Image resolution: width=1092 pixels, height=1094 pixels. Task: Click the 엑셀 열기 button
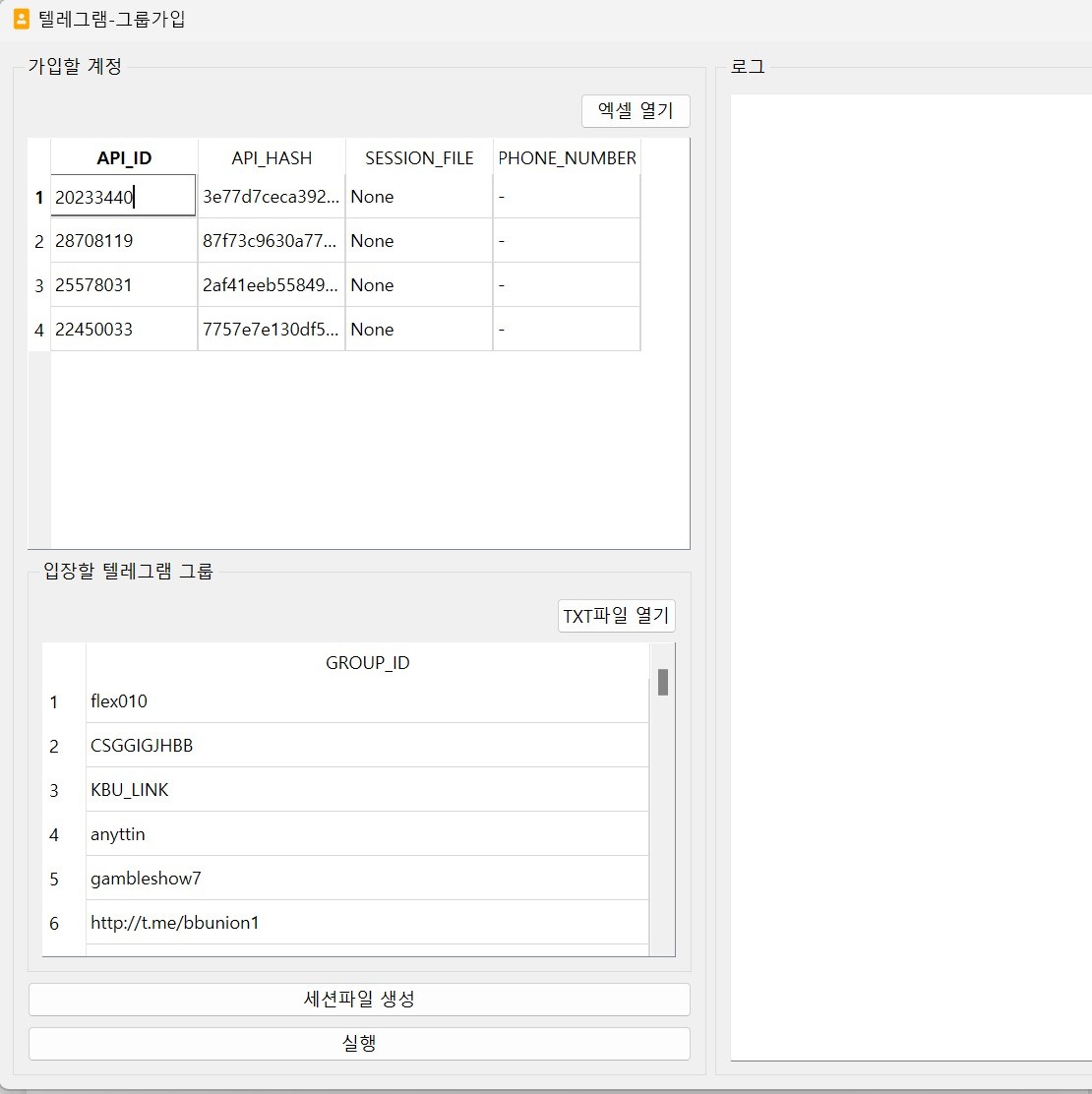click(635, 111)
